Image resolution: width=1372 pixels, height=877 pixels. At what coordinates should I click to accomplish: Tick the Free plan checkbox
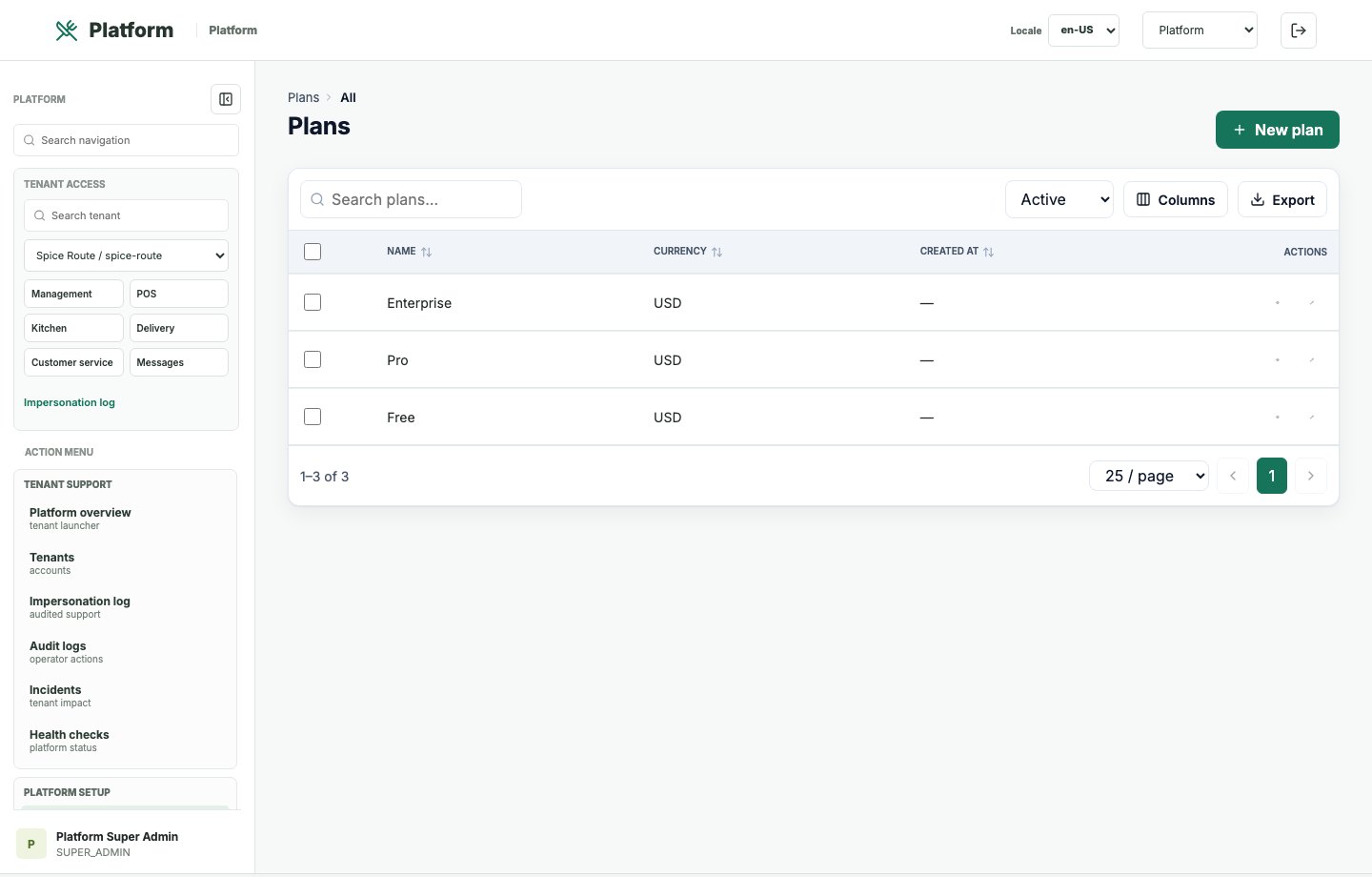click(x=313, y=417)
